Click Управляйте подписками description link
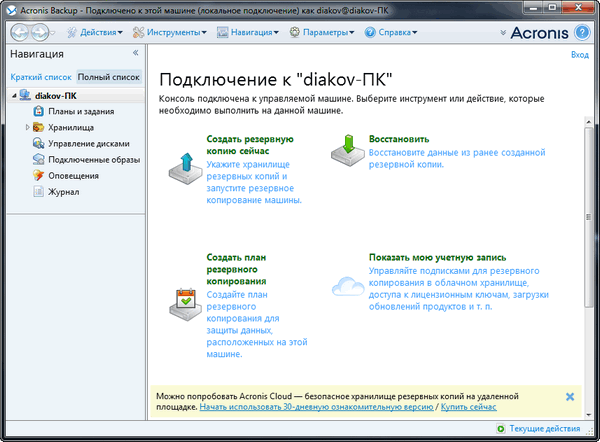 pos(458,289)
